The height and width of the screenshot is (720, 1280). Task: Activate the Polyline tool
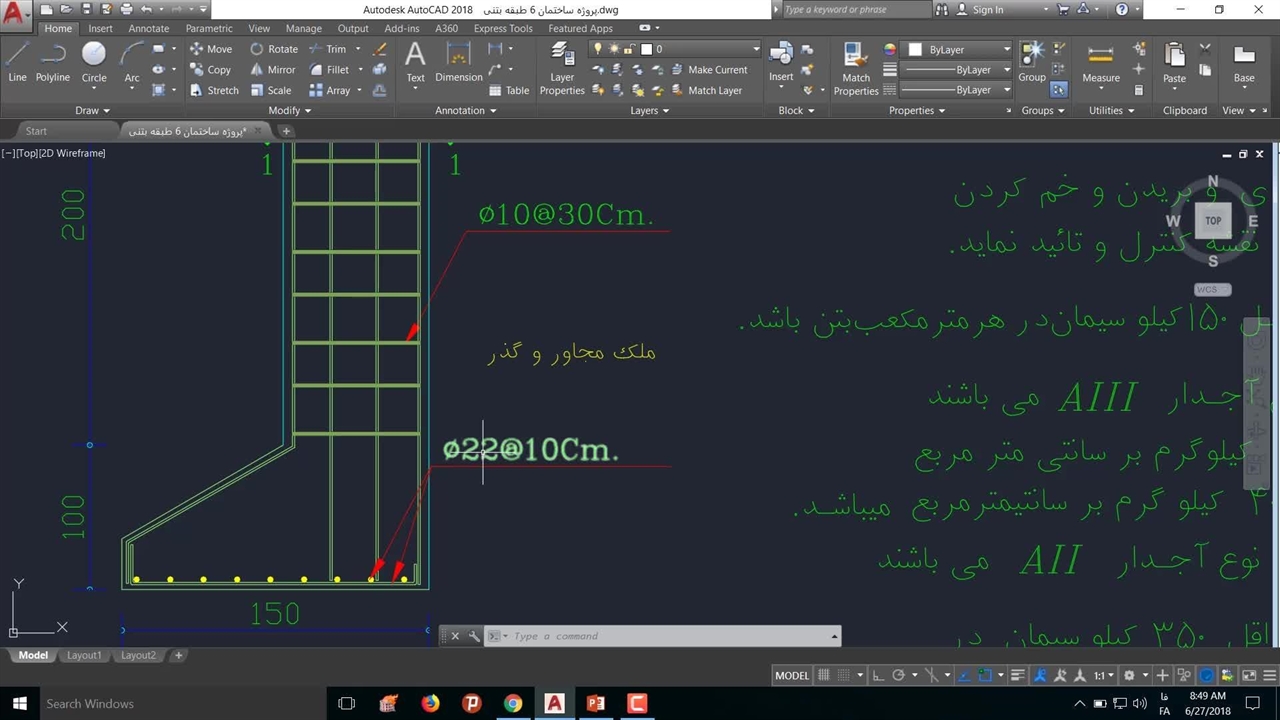53,62
